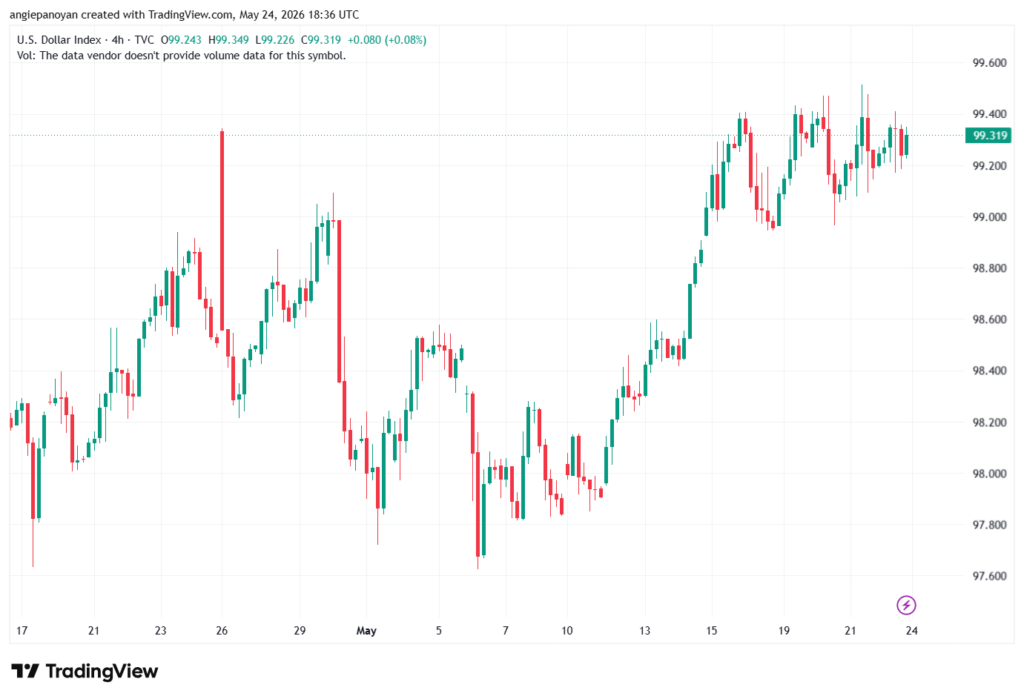Click the 99.600 price axis label
This screenshot has width=1024, height=699.
click(x=989, y=63)
